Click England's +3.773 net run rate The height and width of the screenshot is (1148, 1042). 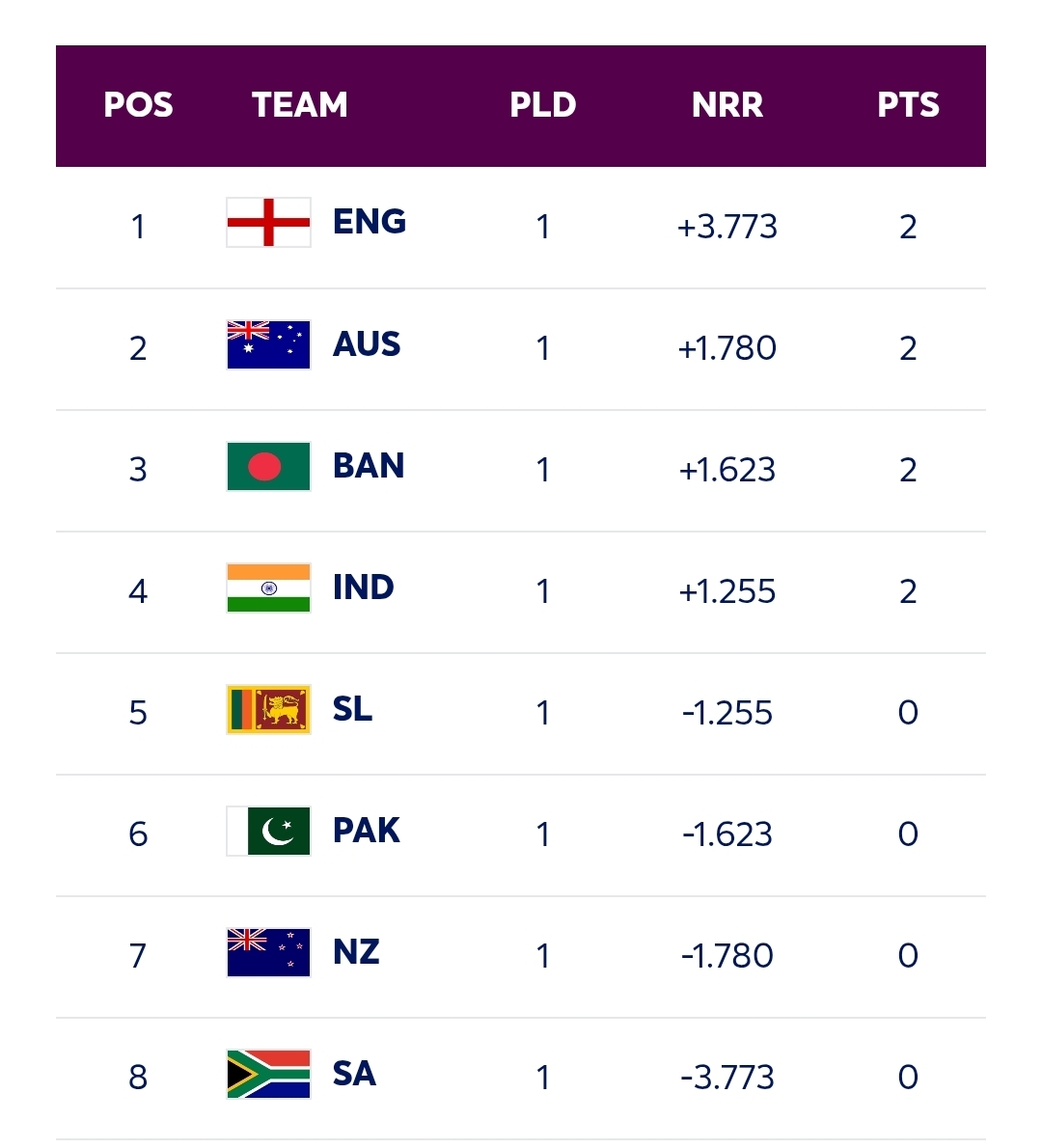coord(727,227)
